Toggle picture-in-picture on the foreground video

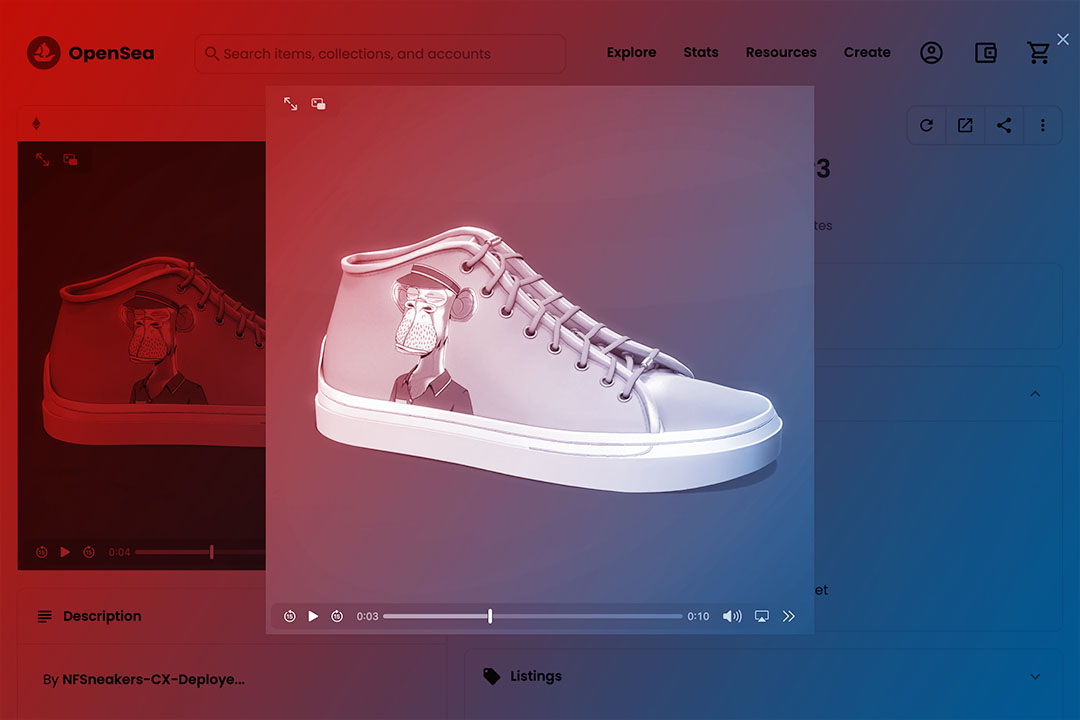pos(318,103)
